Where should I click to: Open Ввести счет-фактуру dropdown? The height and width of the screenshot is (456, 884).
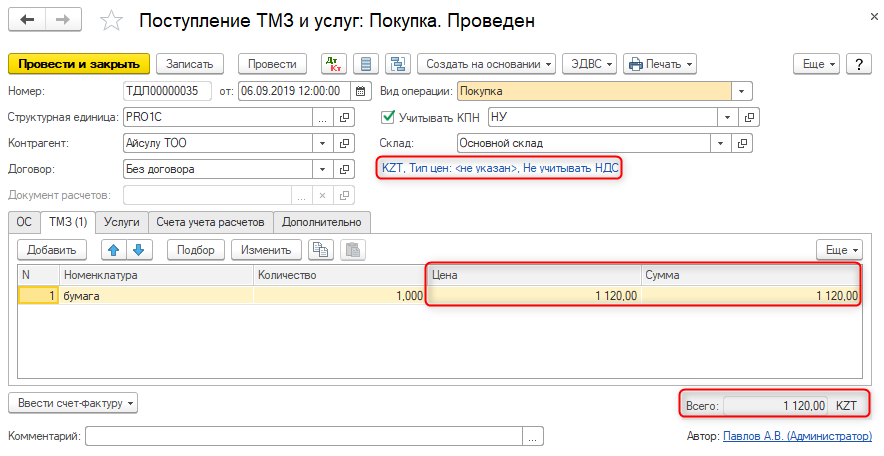[x=72, y=404]
